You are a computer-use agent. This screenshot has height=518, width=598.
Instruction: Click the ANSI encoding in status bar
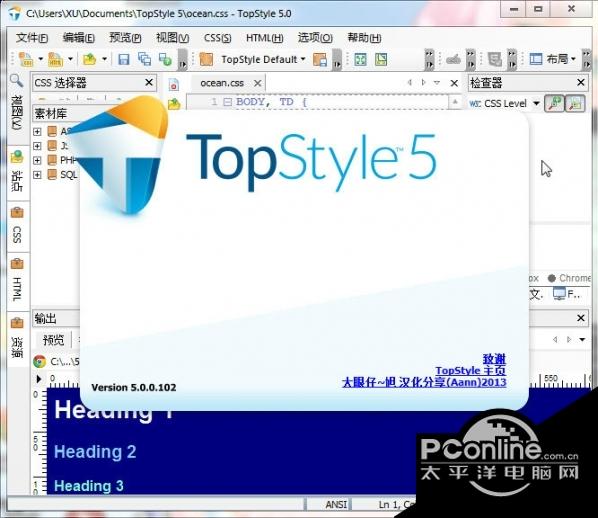click(336, 505)
